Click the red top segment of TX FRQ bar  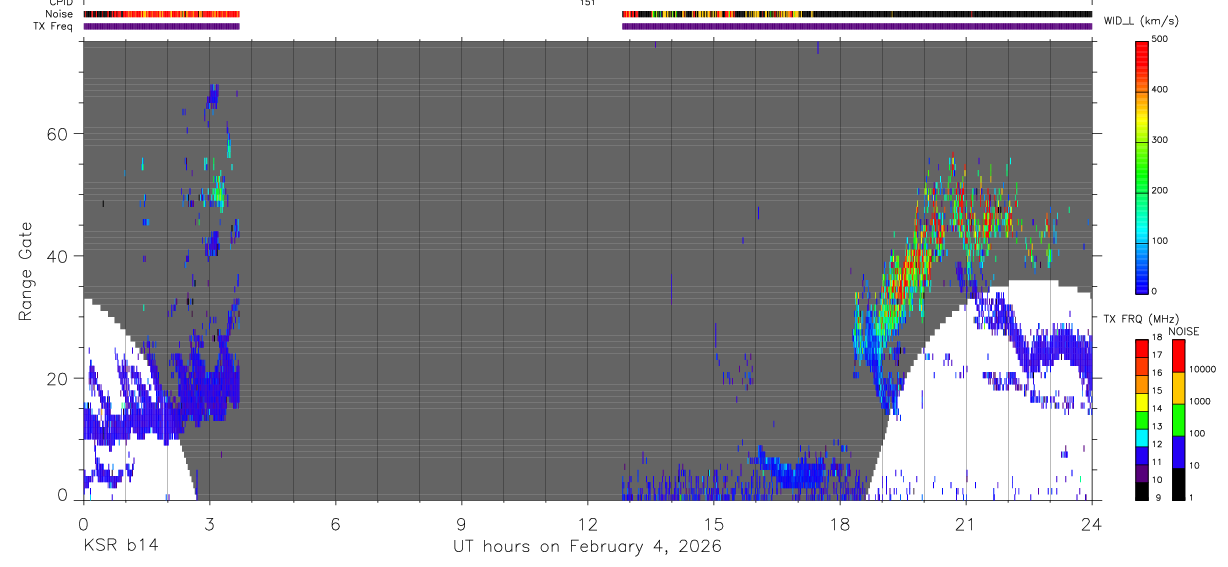[x=1143, y=349]
